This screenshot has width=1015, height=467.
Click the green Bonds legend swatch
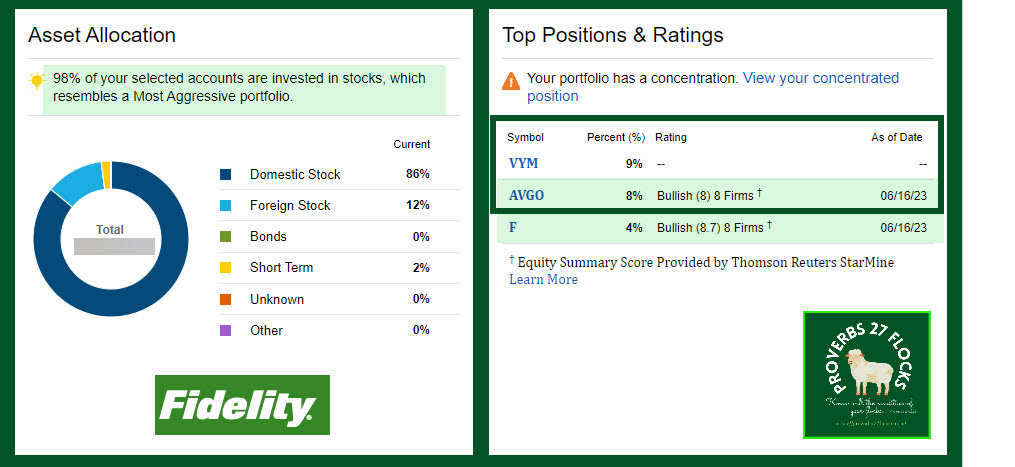coord(225,237)
